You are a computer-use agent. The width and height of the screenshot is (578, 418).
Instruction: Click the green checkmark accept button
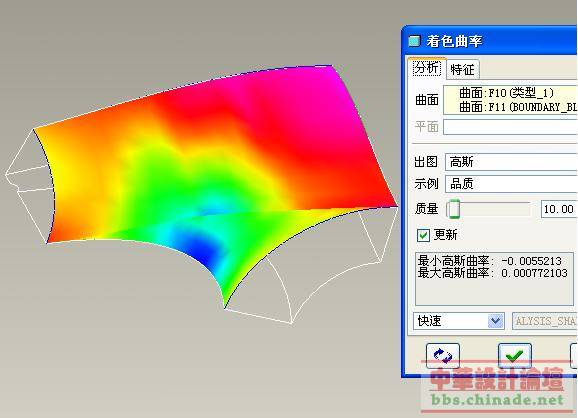515,355
